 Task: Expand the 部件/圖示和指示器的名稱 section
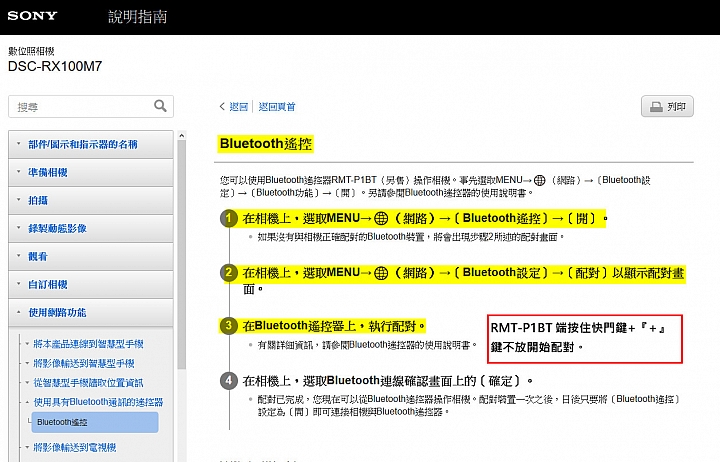click(90, 144)
